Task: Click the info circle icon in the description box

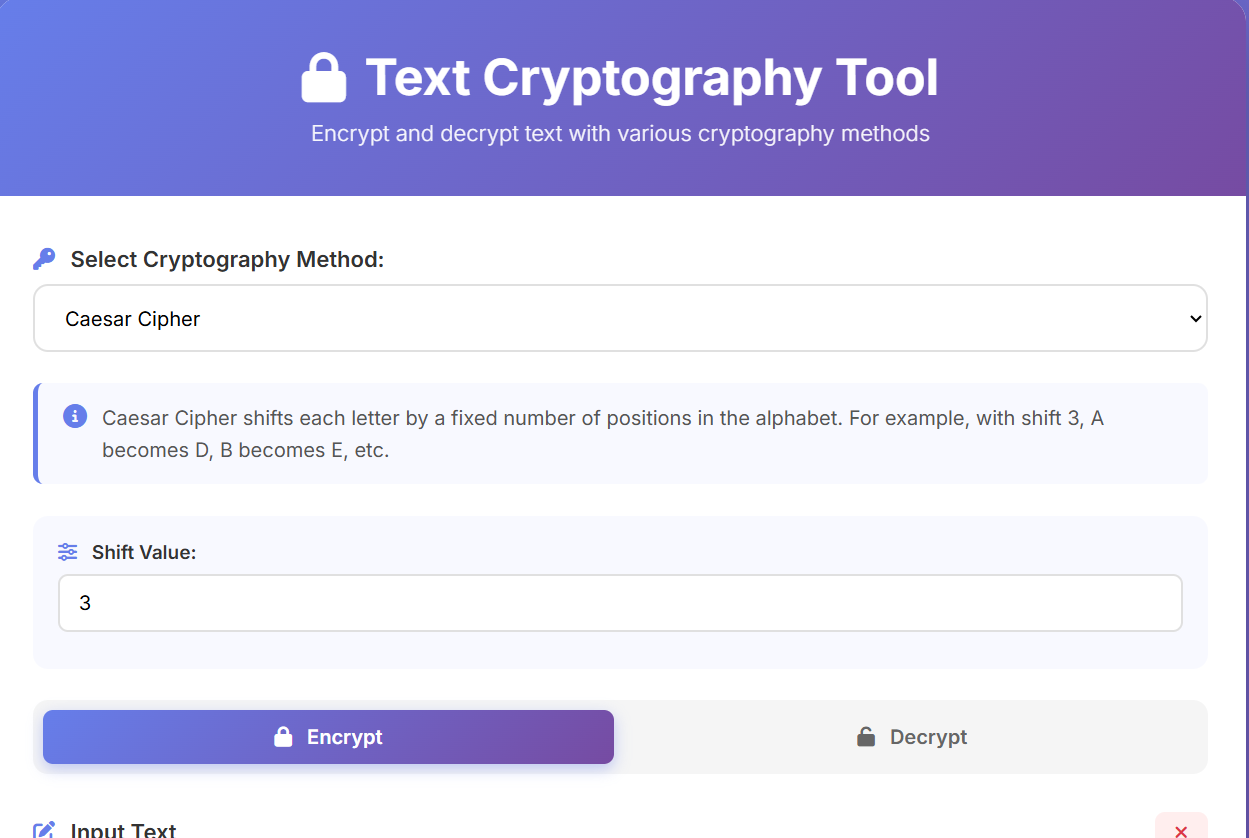Action: [x=74, y=416]
